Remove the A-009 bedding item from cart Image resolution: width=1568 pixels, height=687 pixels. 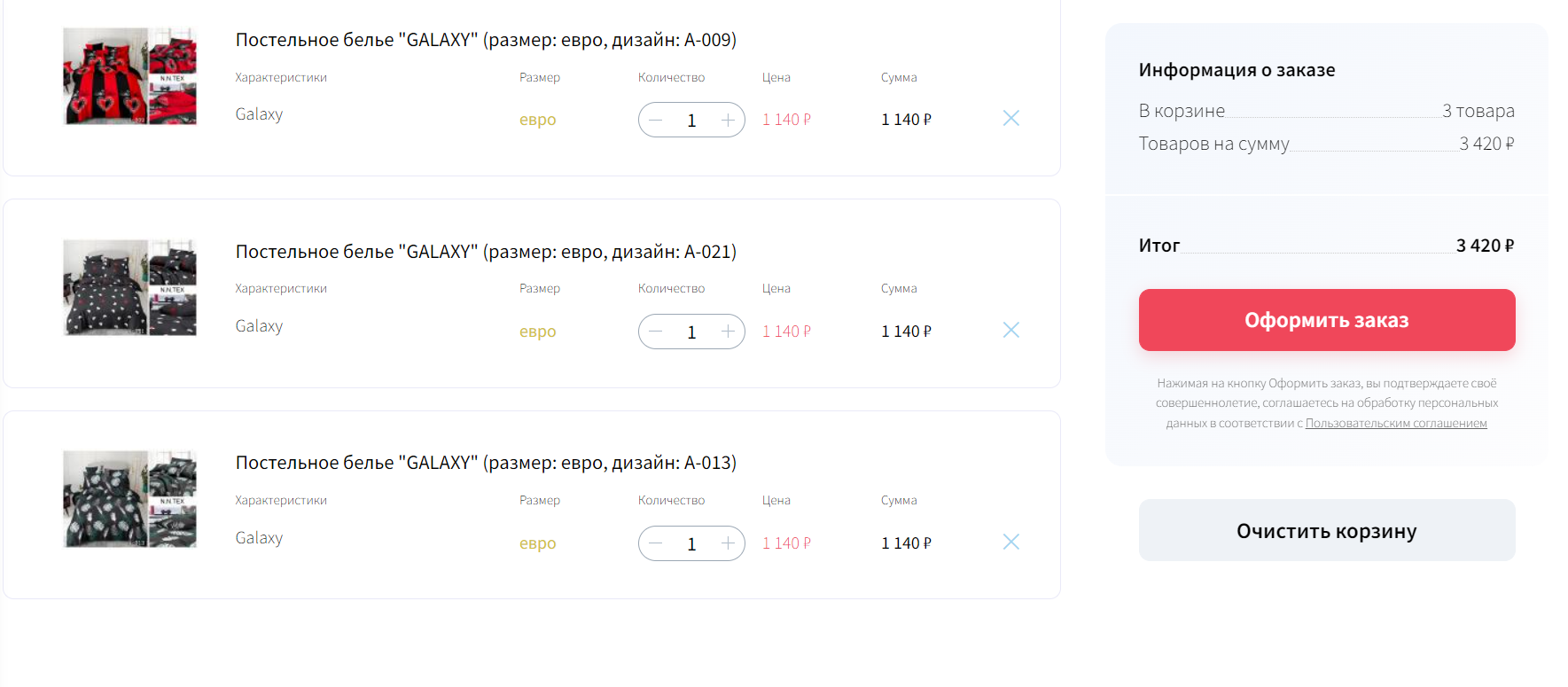click(x=1010, y=118)
